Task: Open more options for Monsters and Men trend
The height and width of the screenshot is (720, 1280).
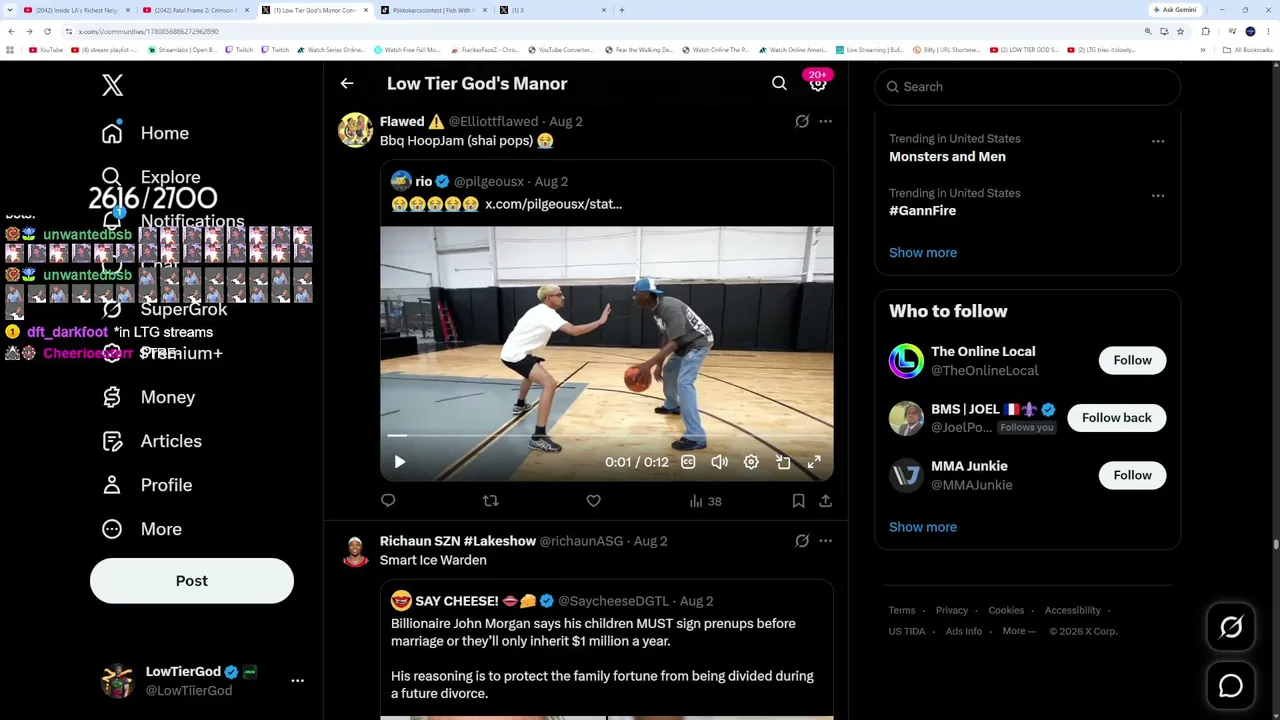Action: pyautogui.click(x=1158, y=141)
